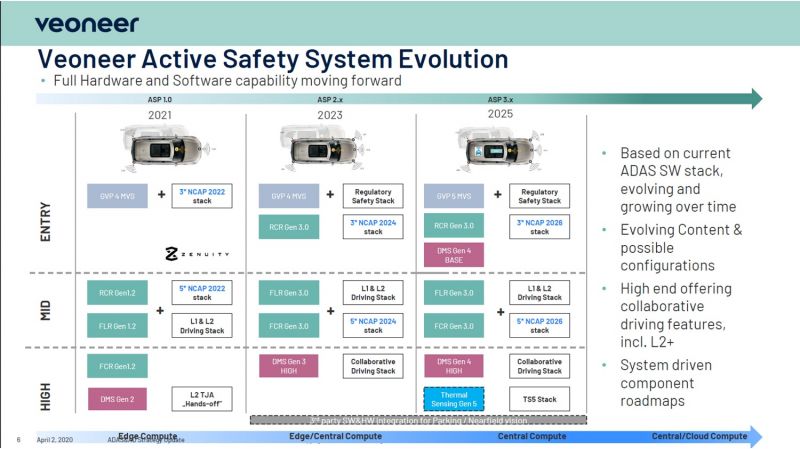Click the 'HIGH' row label

point(45,397)
